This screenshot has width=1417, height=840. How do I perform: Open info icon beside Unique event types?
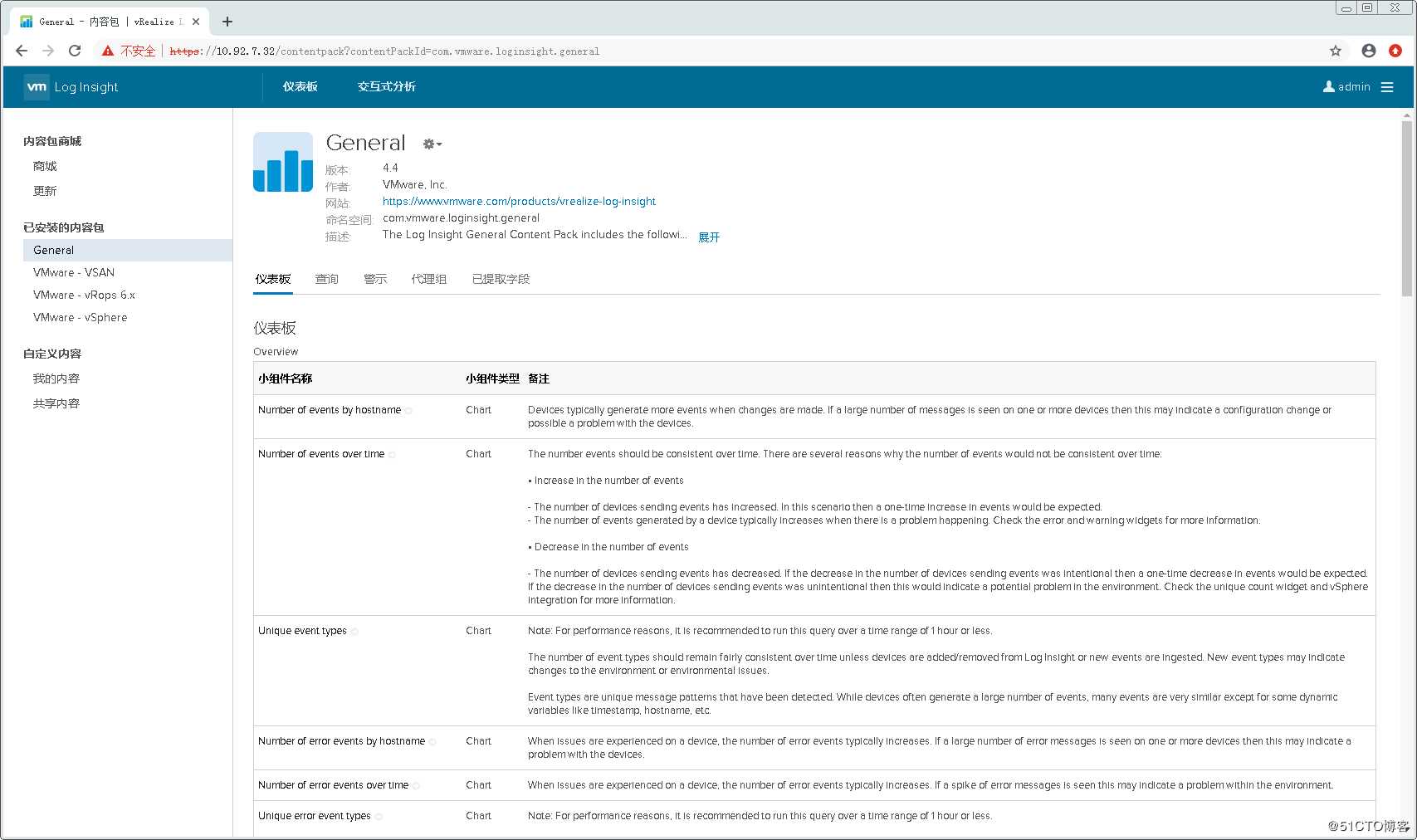click(x=354, y=632)
